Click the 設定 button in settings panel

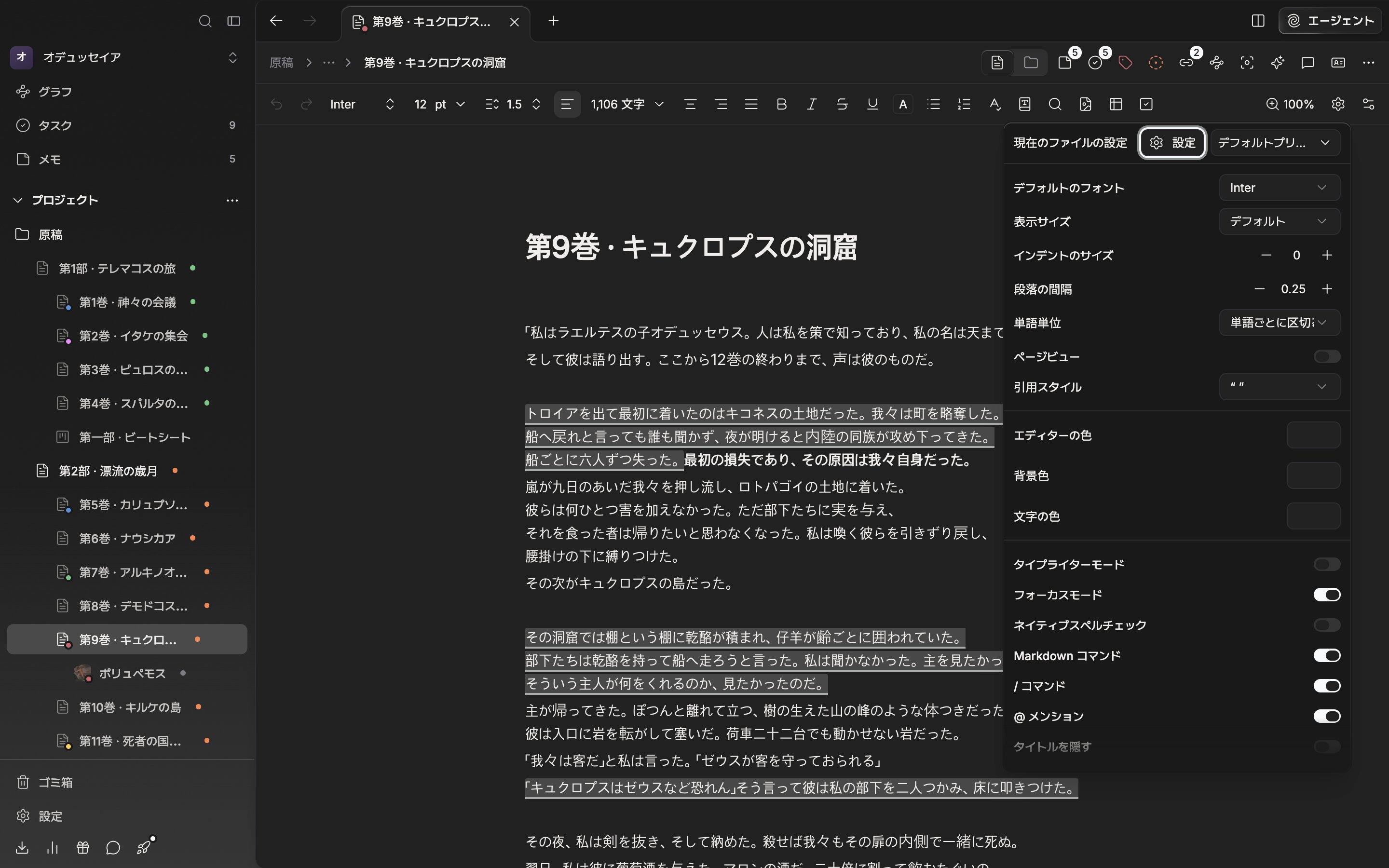tap(1172, 142)
